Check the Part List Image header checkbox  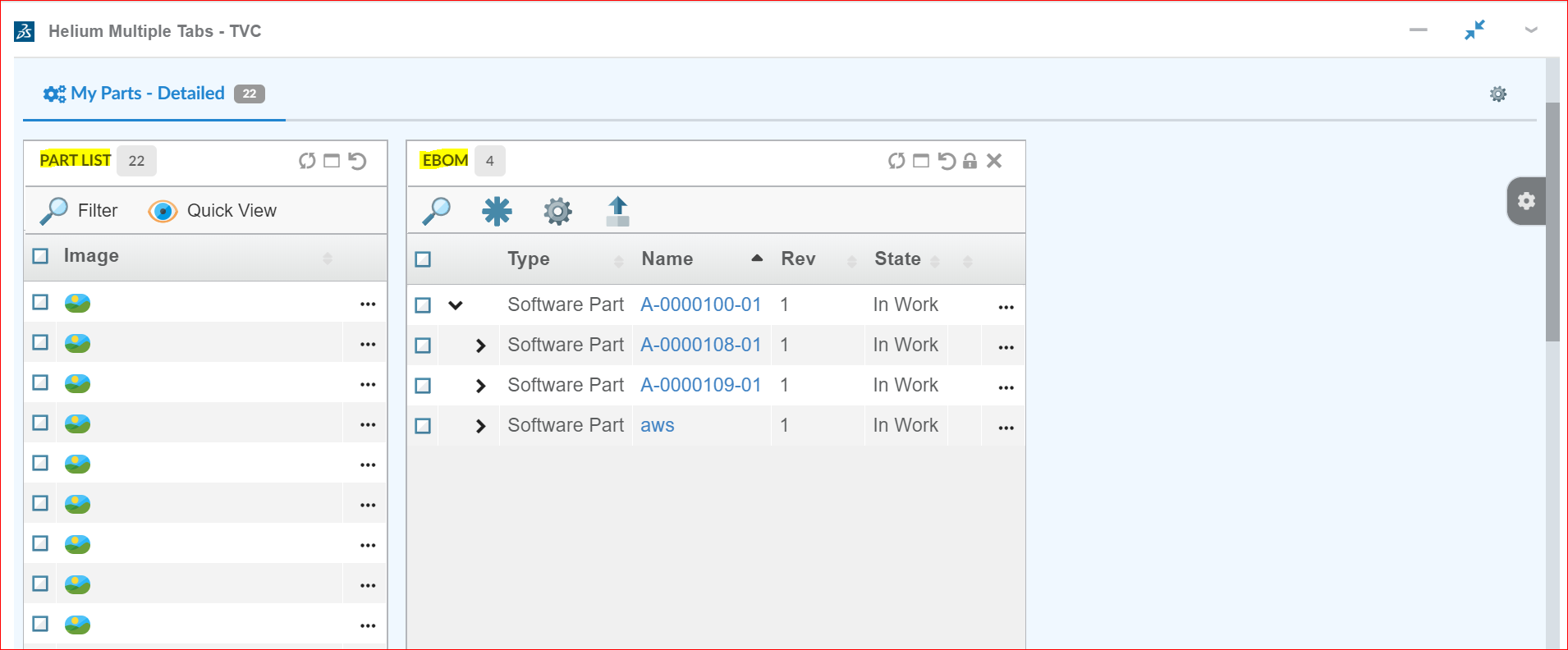pos(40,256)
